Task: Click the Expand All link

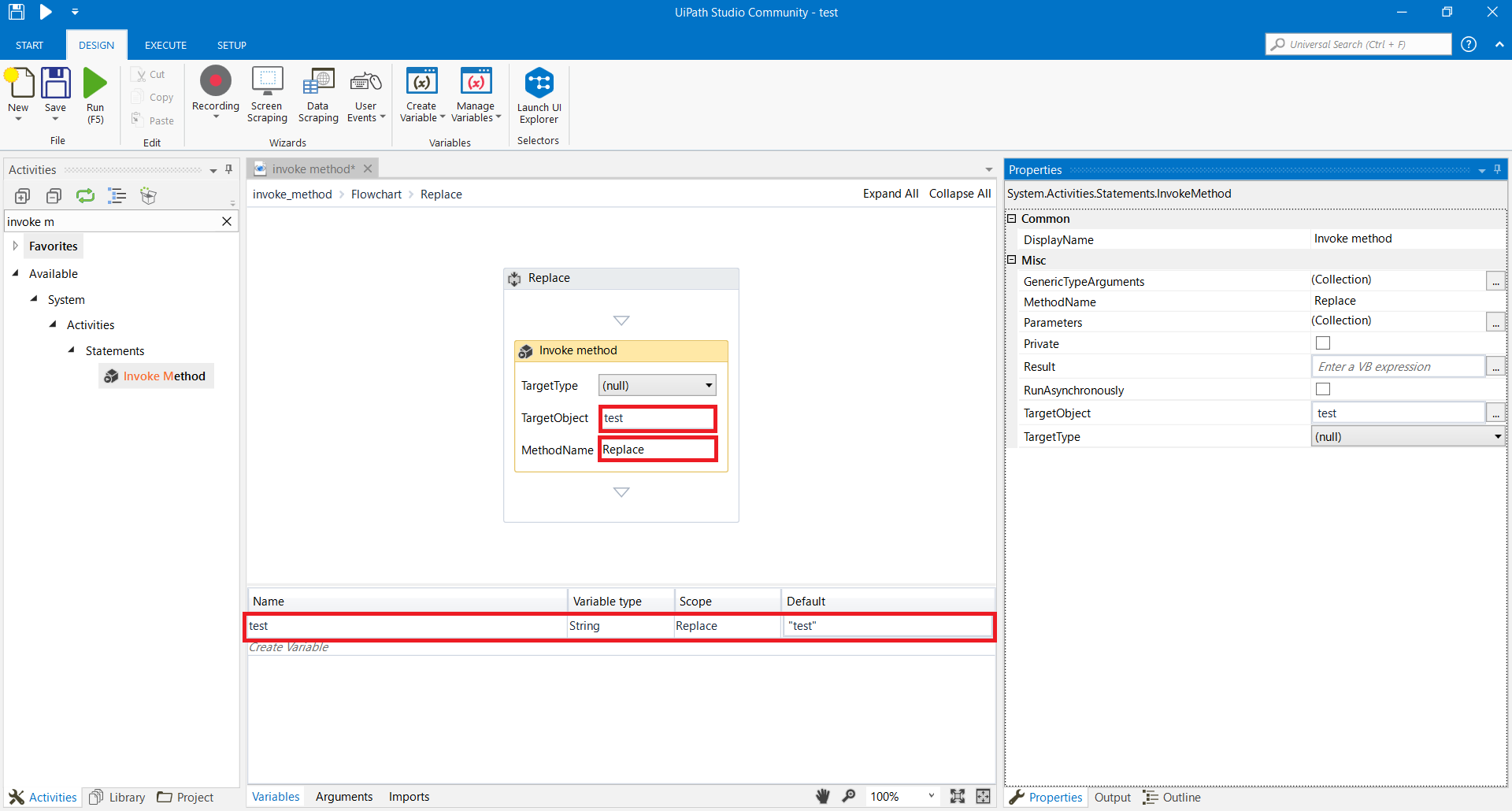Action: click(x=890, y=194)
